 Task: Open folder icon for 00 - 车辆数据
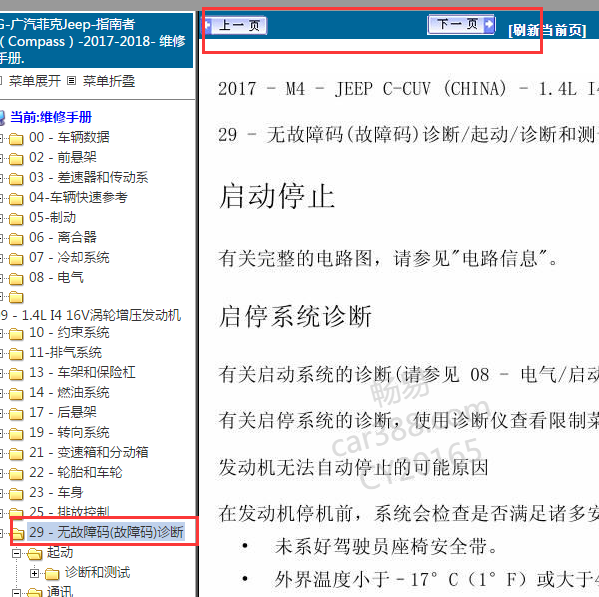(16, 138)
